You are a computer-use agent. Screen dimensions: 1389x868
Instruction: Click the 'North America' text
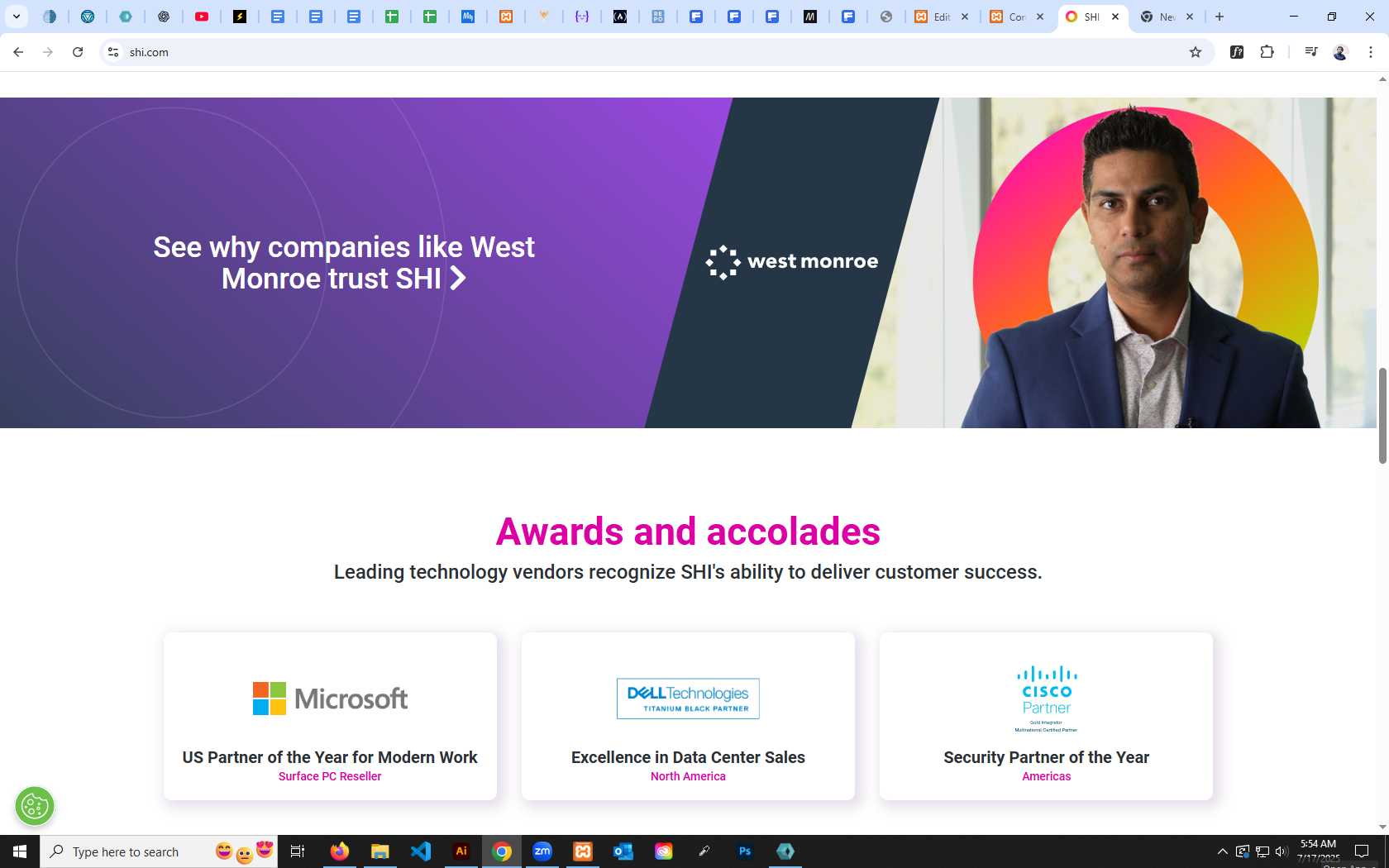[x=688, y=776]
